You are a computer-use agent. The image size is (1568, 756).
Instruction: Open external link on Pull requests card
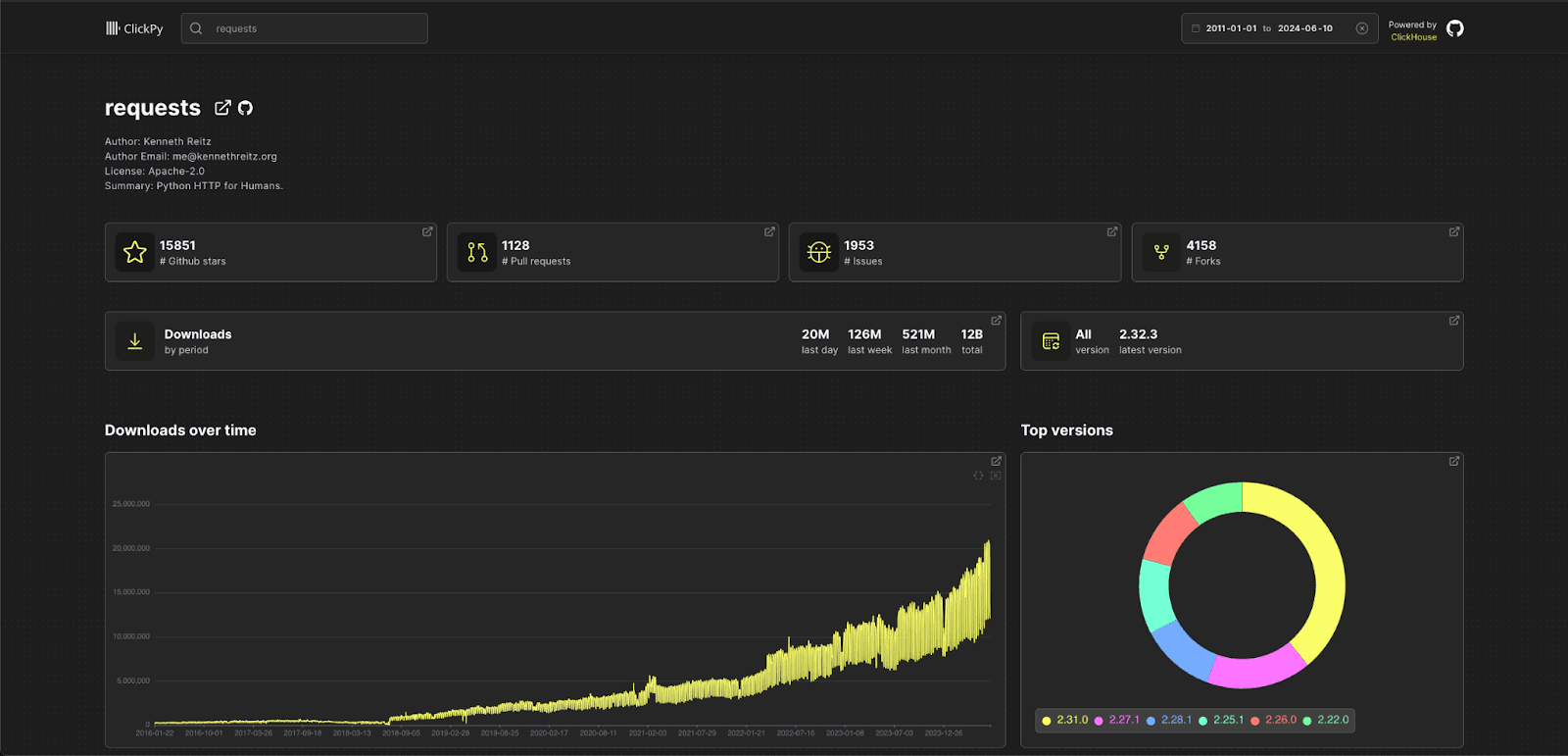pos(769,232)
